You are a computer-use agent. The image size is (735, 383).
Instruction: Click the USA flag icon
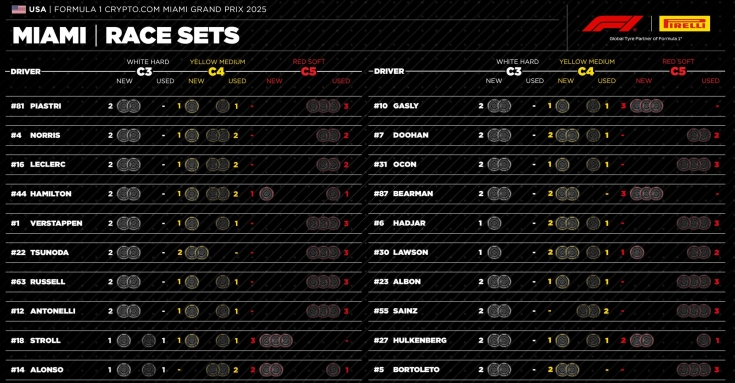pos(19,9)
